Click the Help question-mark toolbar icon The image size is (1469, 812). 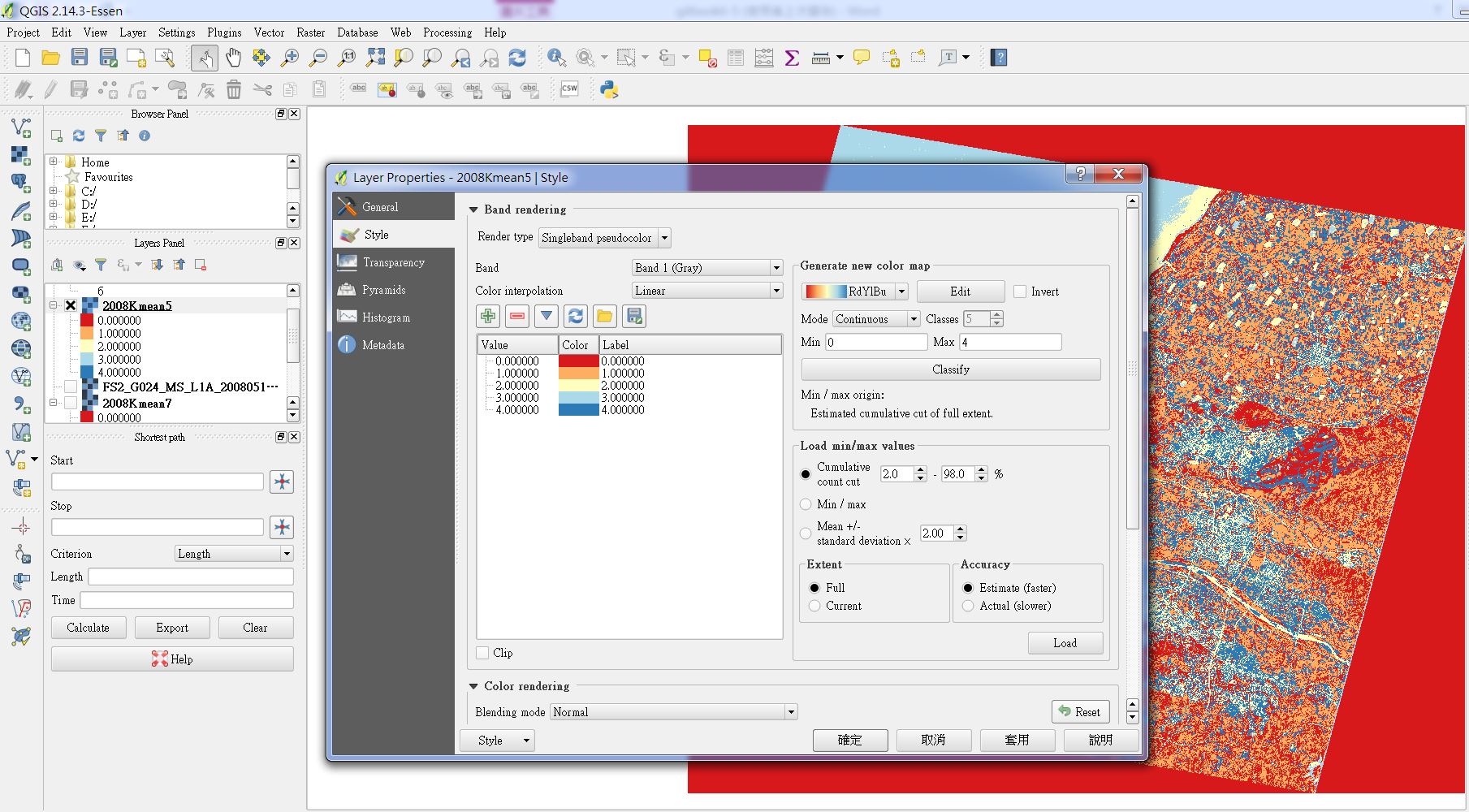pos(1000,58)
